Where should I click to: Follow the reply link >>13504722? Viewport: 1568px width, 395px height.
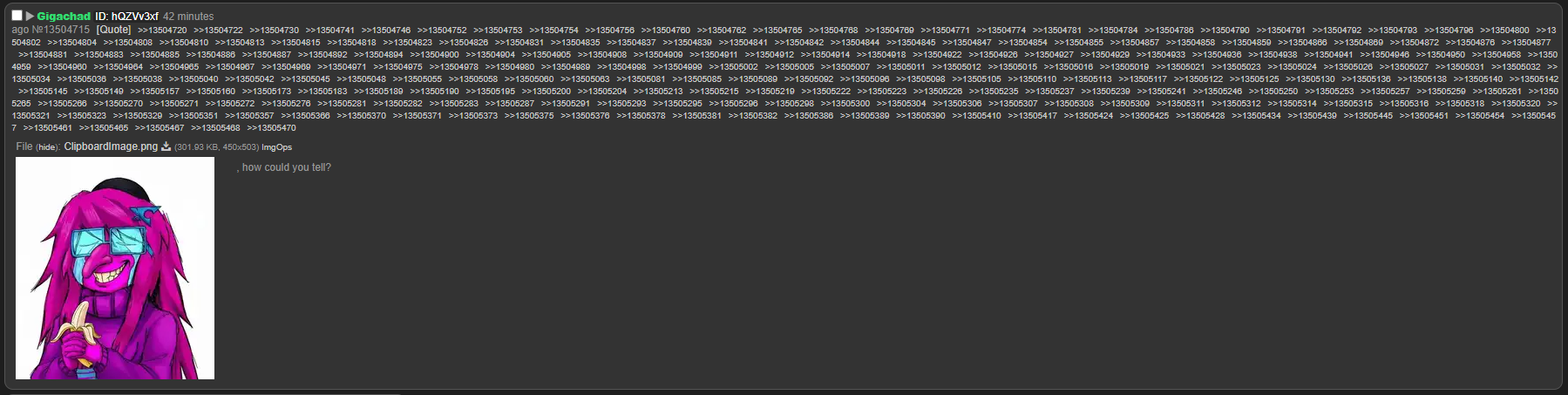click(x=218, y=31)
